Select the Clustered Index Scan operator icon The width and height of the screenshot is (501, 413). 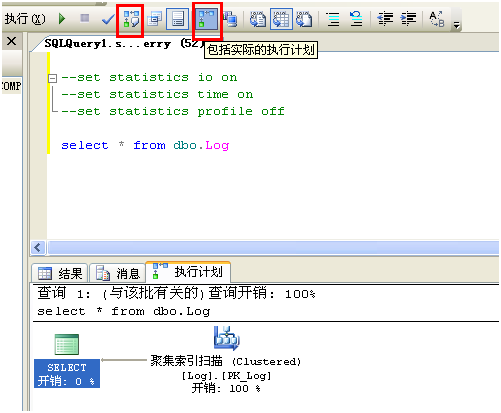point(227,338)
